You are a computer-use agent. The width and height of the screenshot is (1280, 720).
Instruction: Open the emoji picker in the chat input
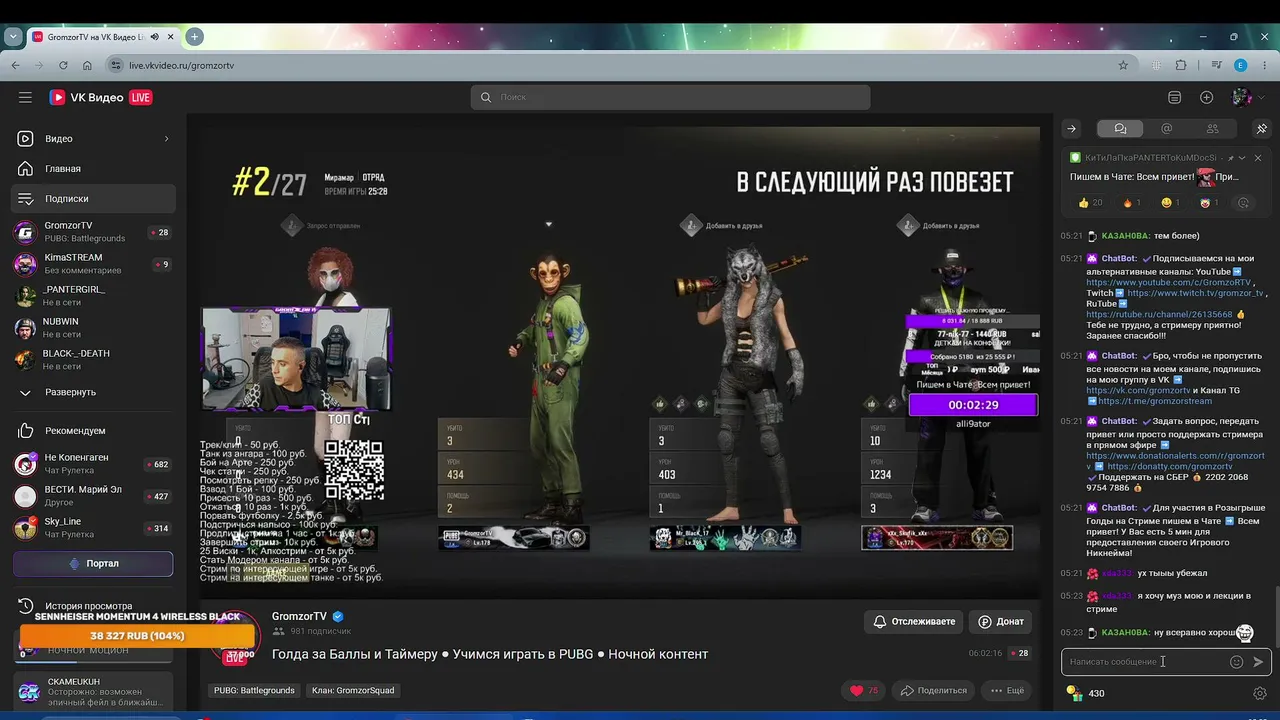[1237, 662]
